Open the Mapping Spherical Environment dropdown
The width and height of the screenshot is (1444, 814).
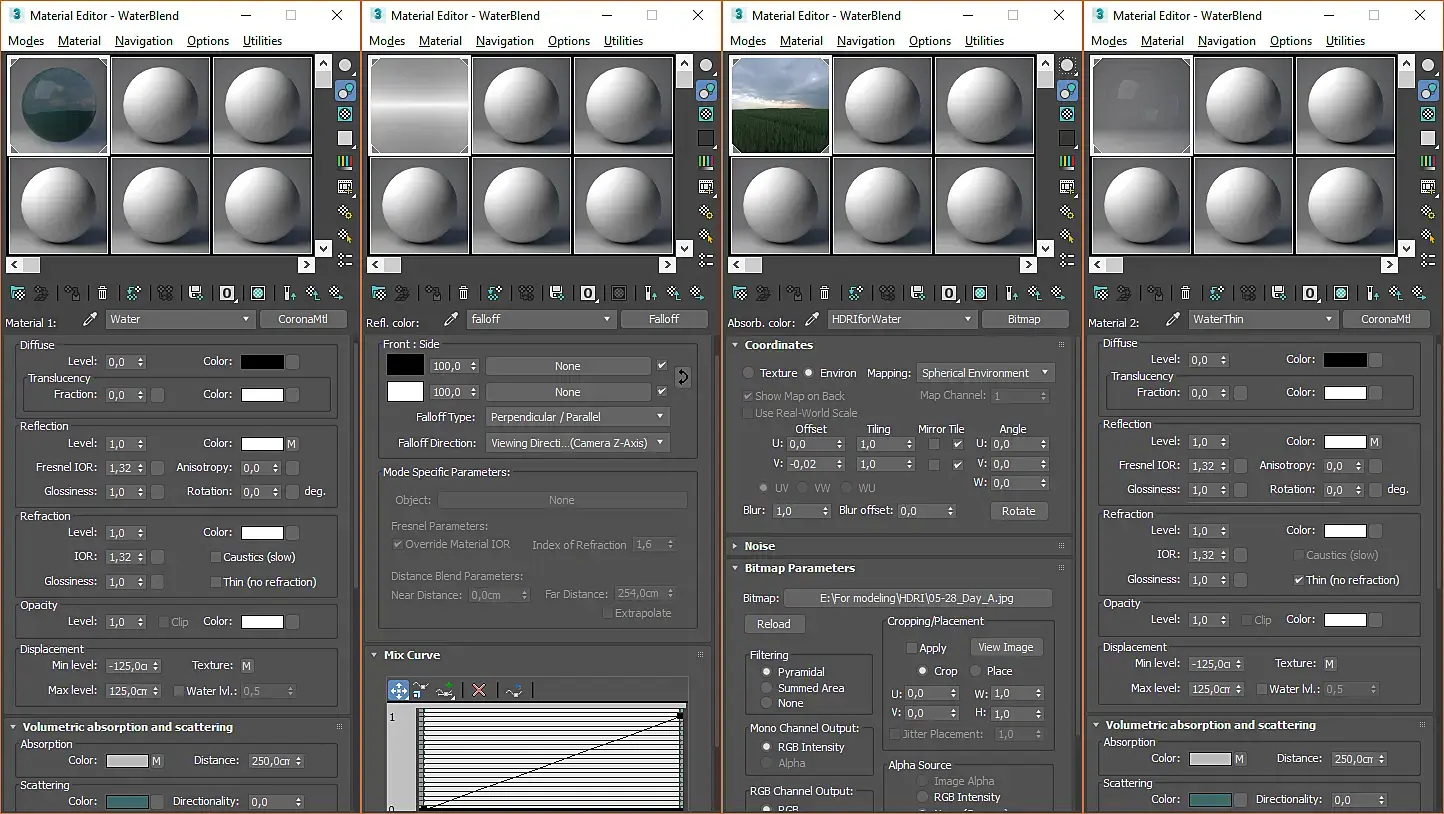[986, 373]
